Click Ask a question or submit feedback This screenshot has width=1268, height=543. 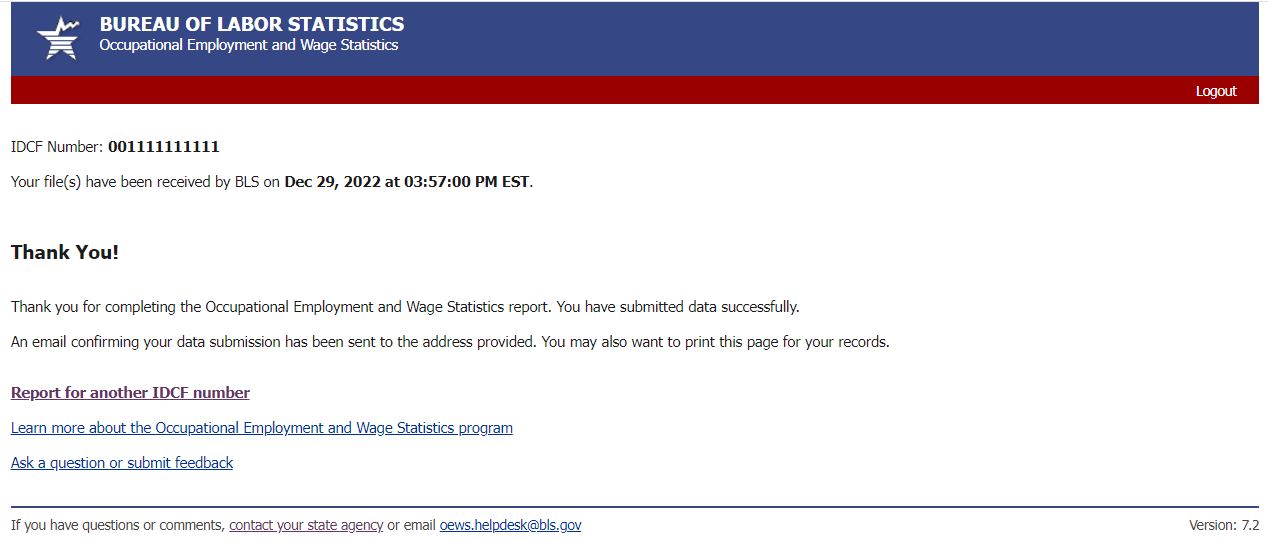coord(122,463)
